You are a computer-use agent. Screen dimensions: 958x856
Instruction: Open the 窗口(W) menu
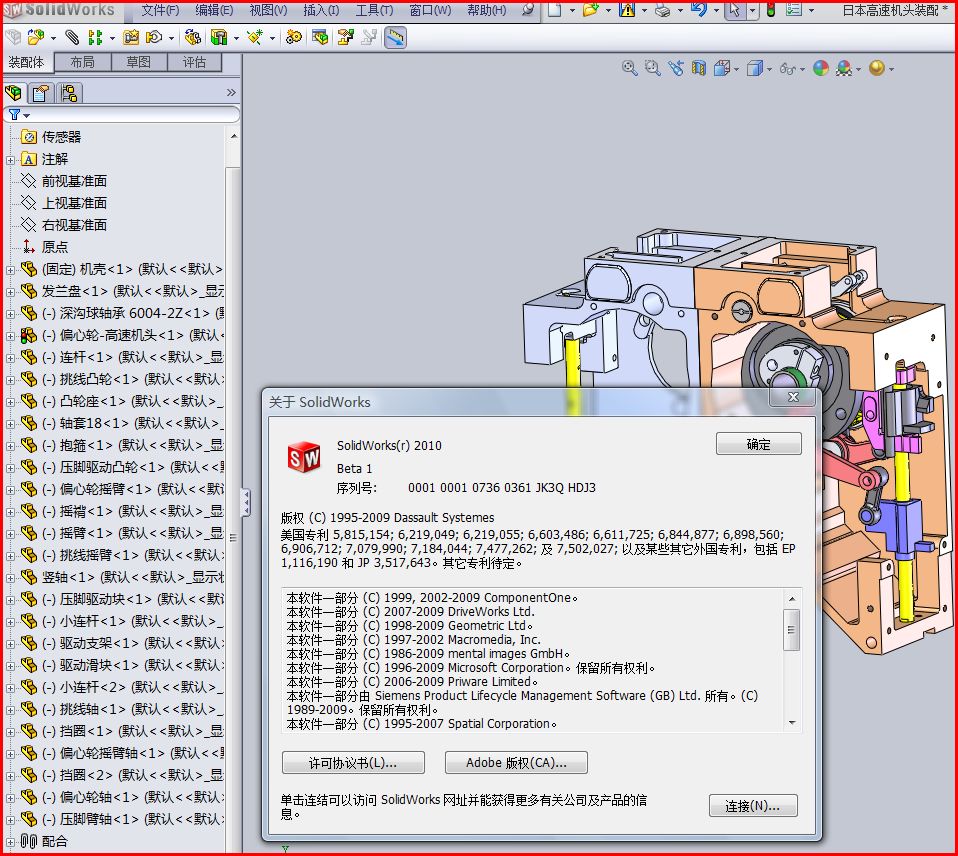[x=430, y=10]
